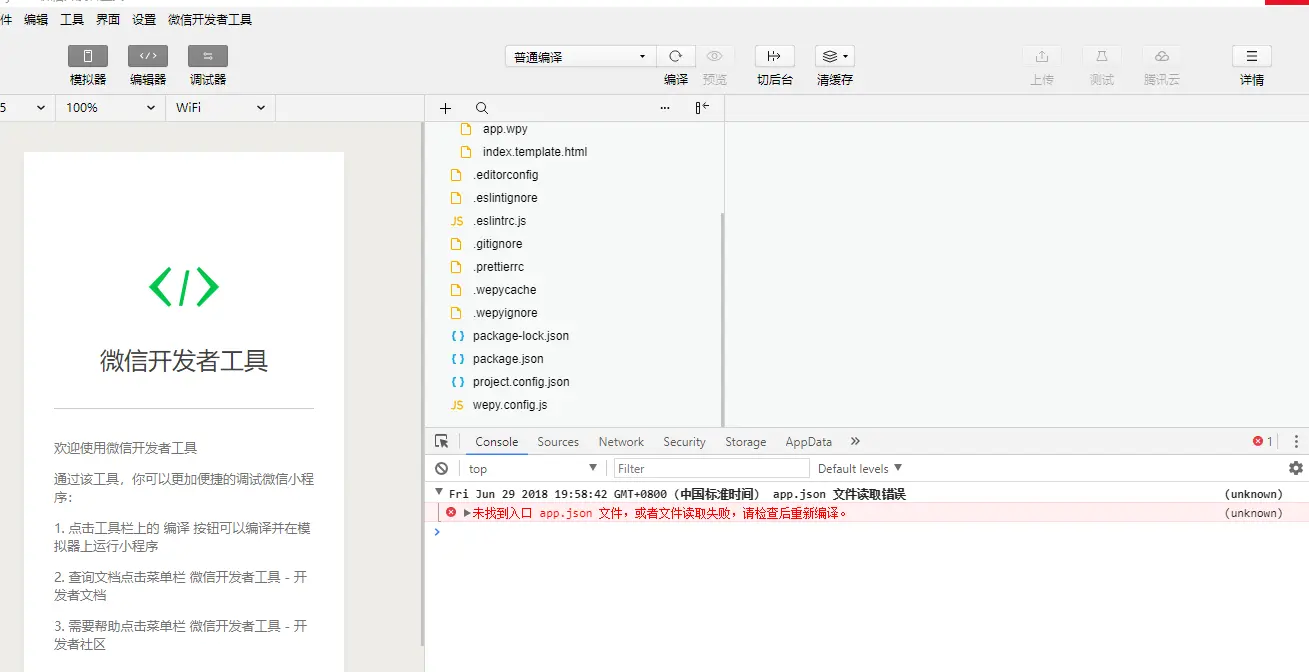Screen dimensions: 1309x672
Task: Open the 详情 details hamburger button
Action: (1252, 57)
